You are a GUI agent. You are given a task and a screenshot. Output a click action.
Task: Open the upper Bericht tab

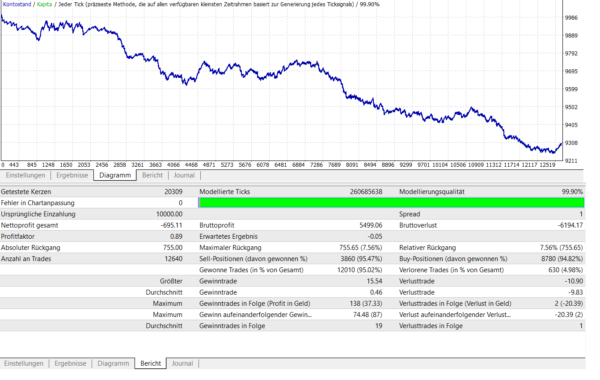pos(152,175)
